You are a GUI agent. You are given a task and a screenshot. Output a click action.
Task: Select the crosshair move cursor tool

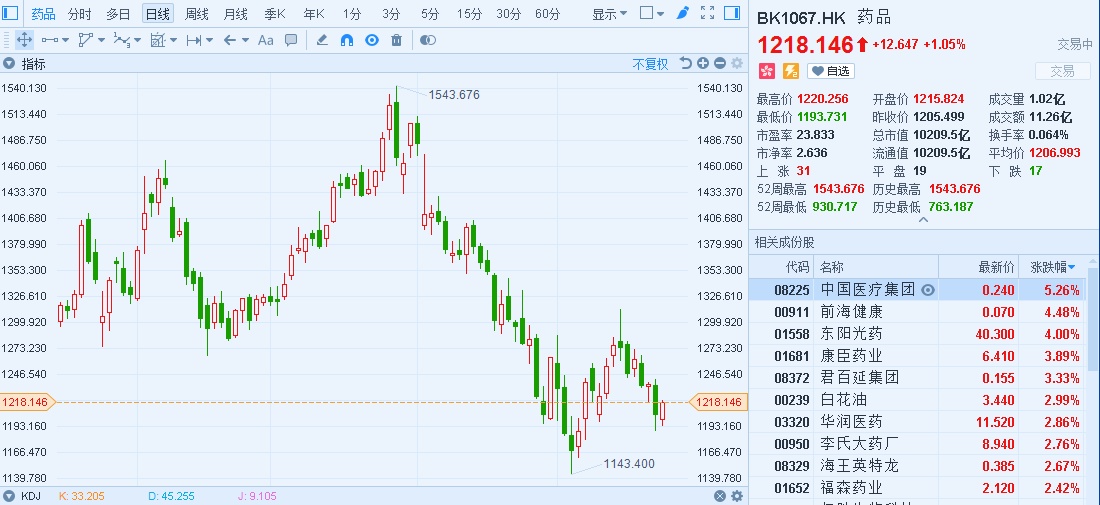(24, 40)
